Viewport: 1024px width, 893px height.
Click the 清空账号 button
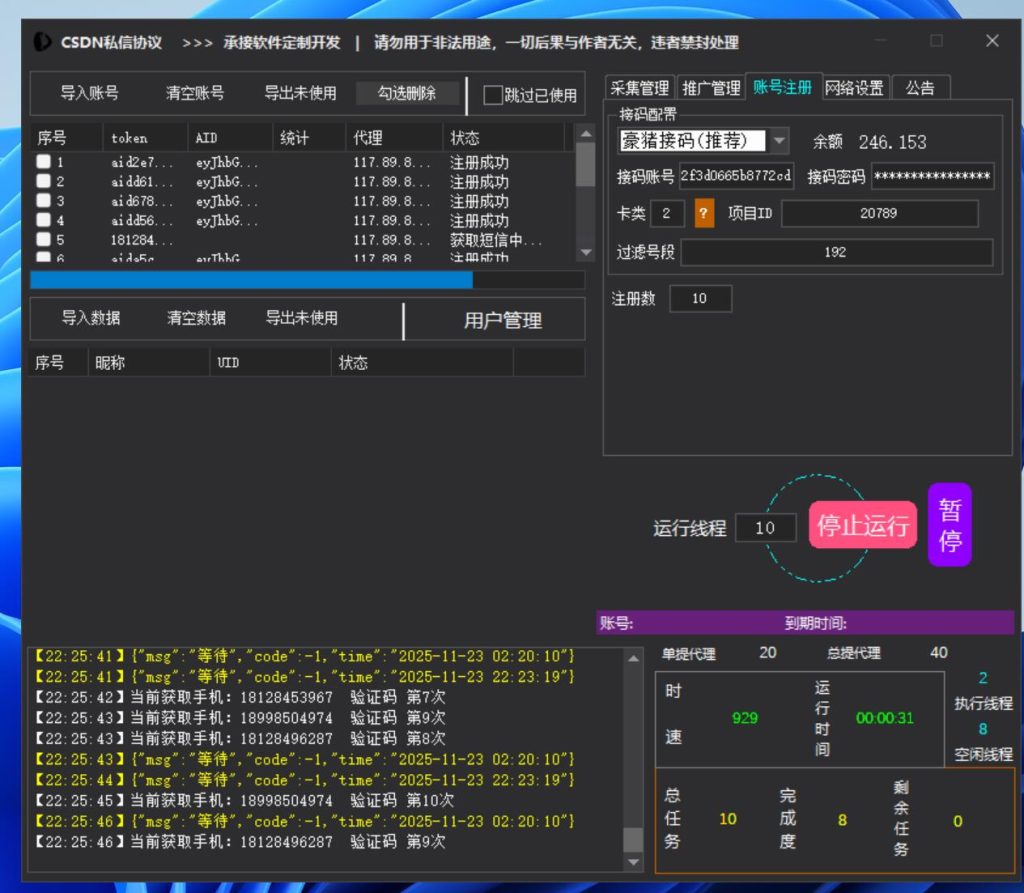click(x=198, y=94)
